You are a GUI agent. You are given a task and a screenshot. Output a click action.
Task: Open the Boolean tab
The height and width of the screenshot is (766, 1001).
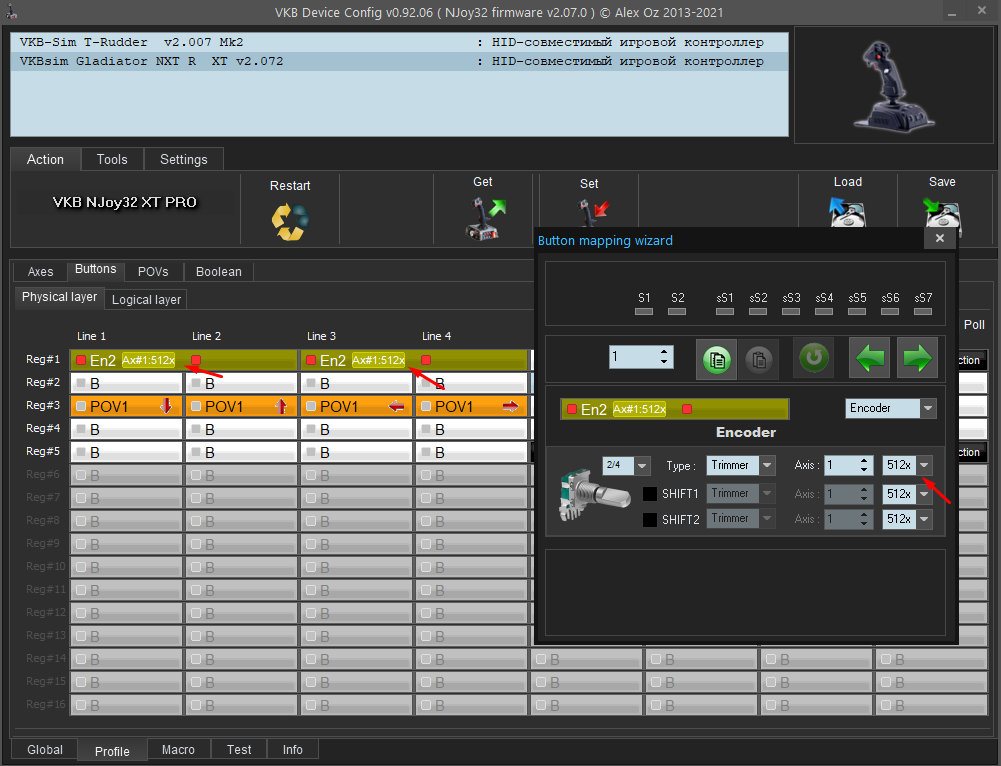click(x=218, y=271)
